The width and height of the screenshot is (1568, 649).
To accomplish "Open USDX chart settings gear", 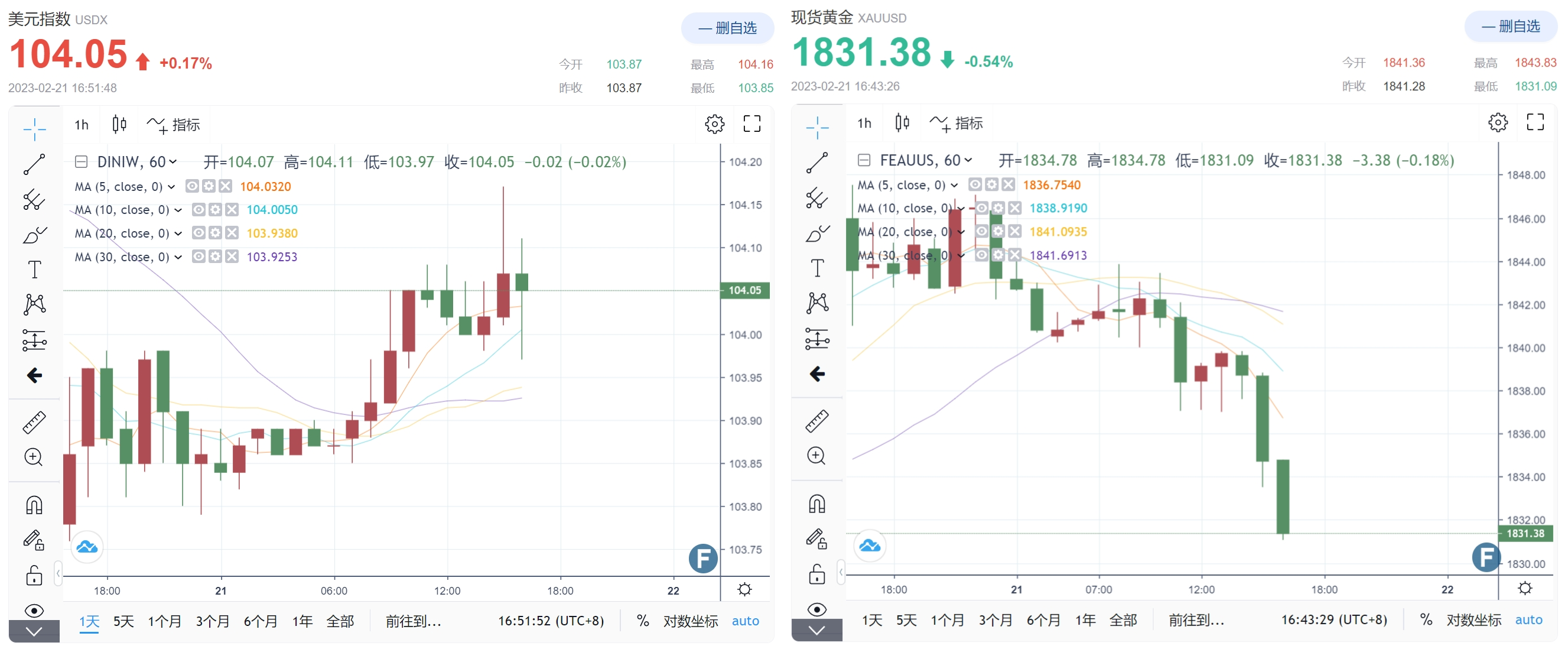I will 714,124.
